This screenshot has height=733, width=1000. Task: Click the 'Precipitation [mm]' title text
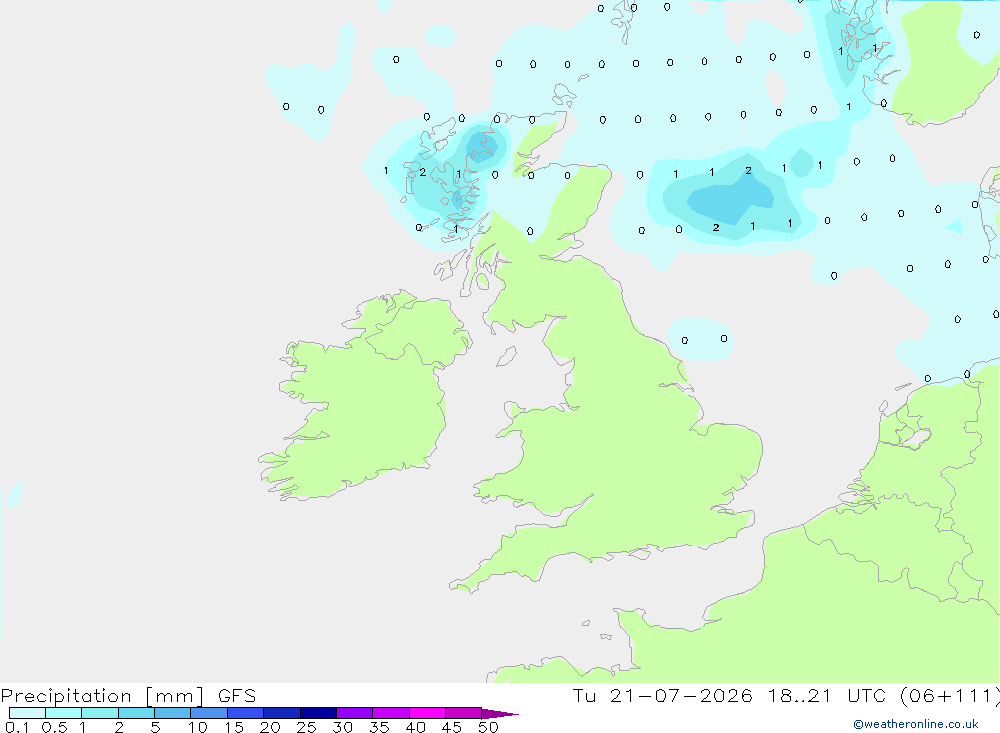[x=103, y=696]
